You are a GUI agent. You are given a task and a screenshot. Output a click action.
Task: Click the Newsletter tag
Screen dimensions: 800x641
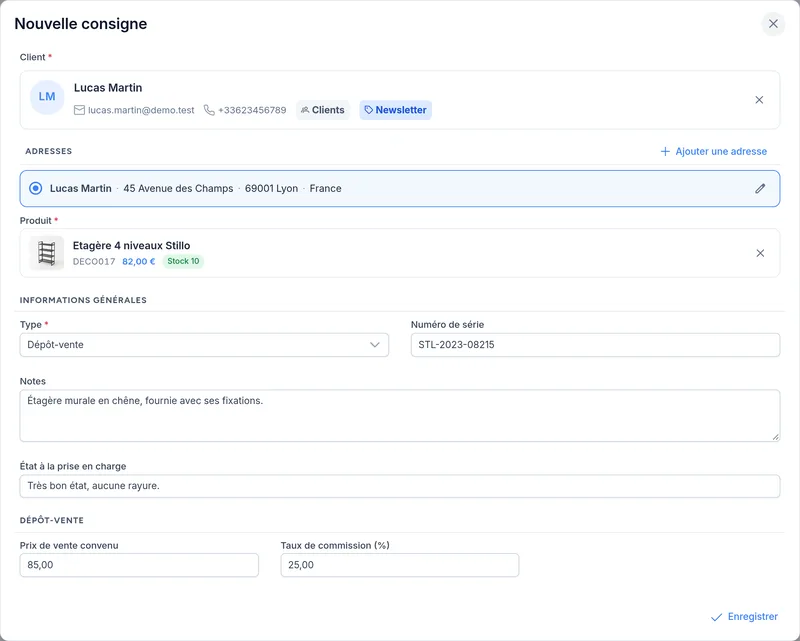tap(395, 110)
